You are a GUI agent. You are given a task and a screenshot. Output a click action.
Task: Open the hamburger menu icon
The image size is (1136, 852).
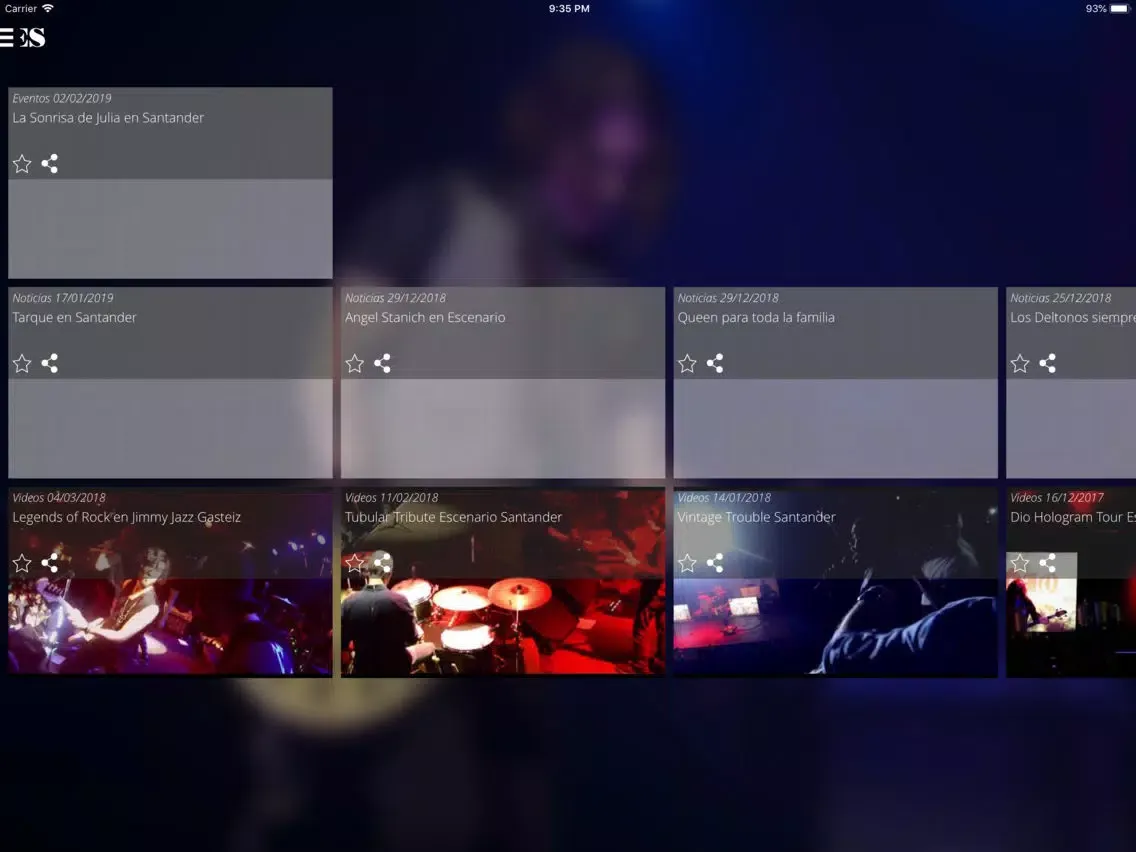7,37
